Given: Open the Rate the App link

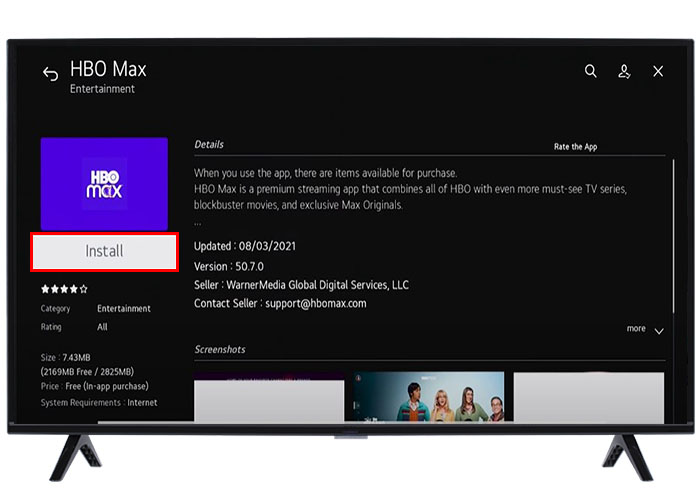Looking at the screenshot, I should click(x=575, y=147).
